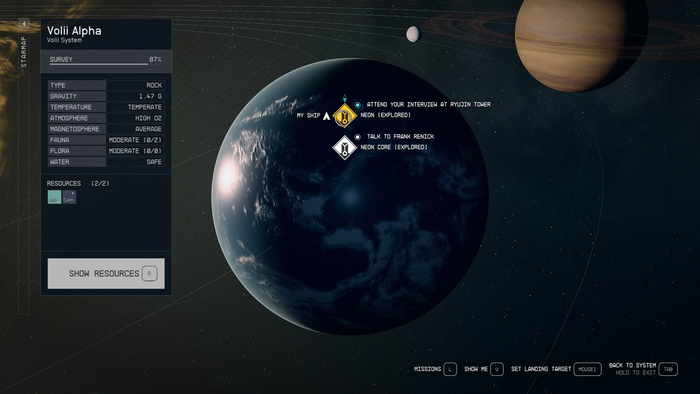Image resolution: width=700 pixels, height=394 pixels.
Task: Click the Gravity 1.47 G row
Action: (106, 96)
